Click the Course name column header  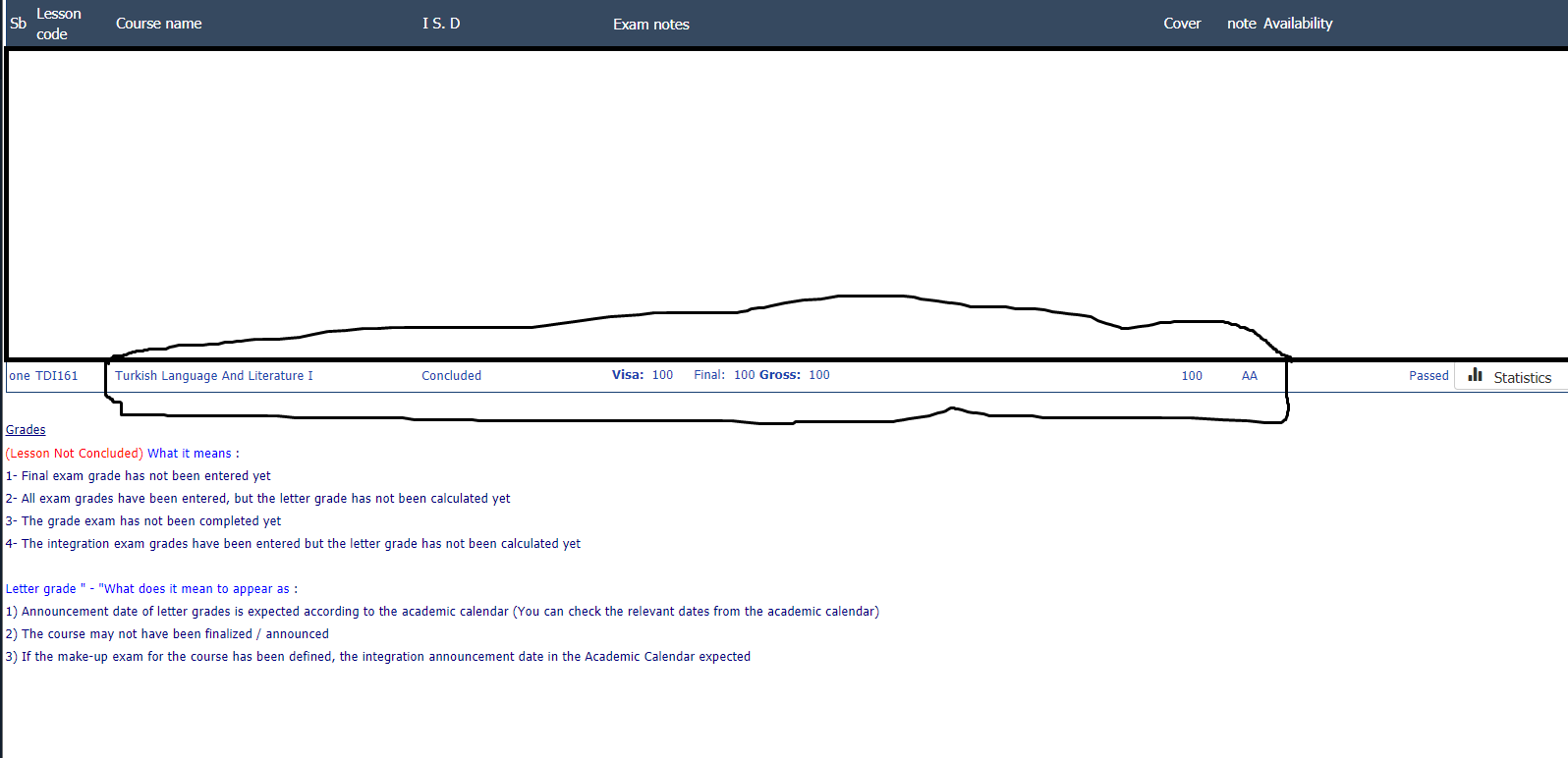[158, 24]
